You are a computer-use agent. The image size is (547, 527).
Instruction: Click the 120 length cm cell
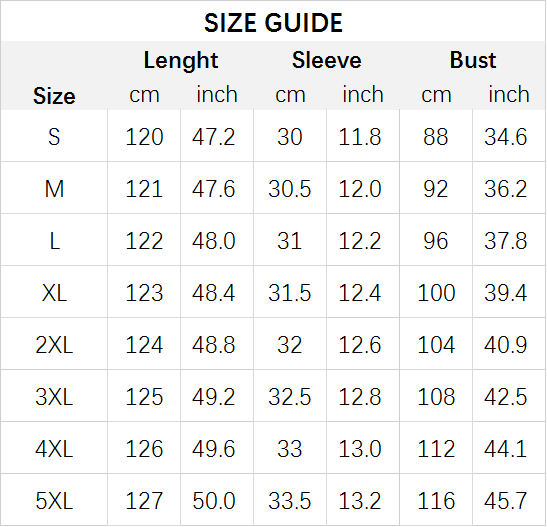144,137
